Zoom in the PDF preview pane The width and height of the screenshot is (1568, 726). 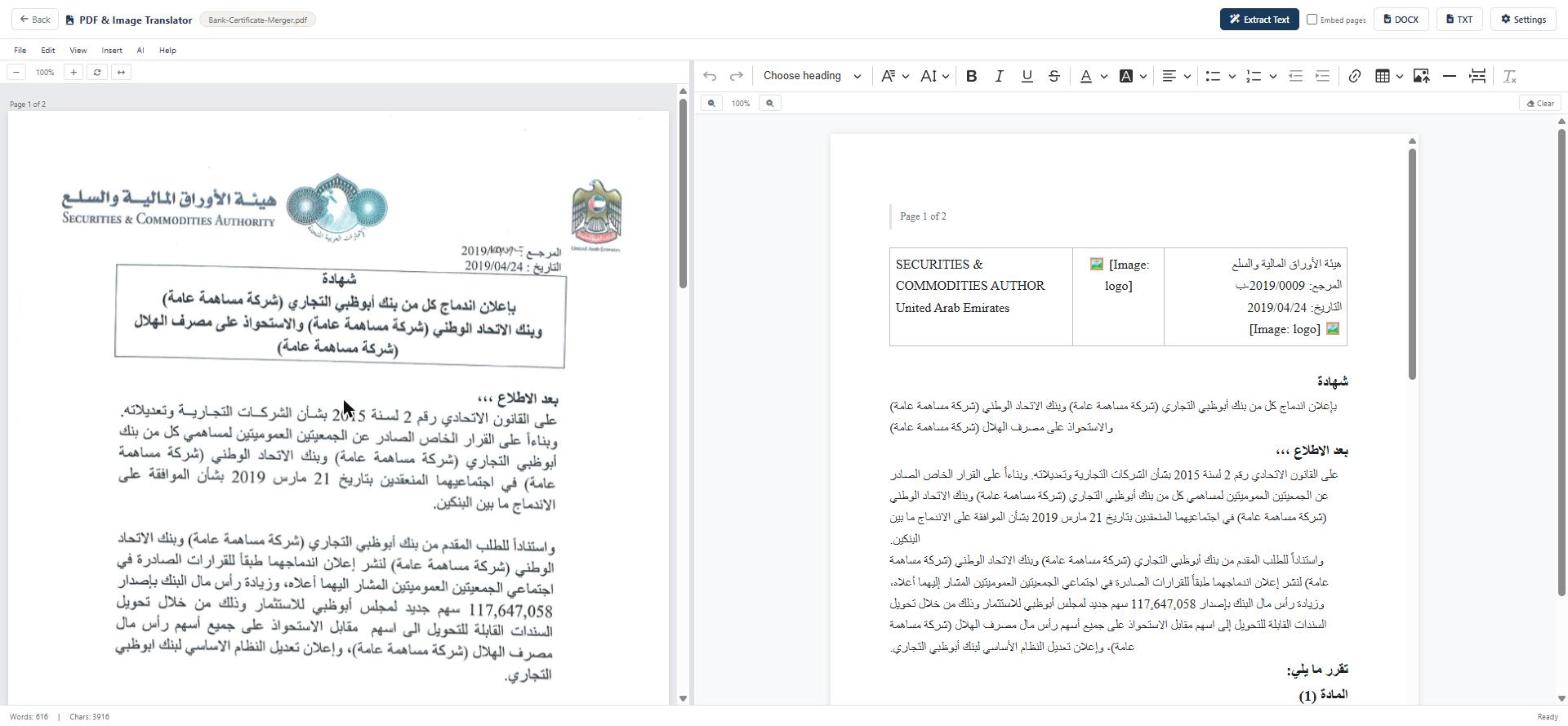pyautogui.click(x=73, y=72)
